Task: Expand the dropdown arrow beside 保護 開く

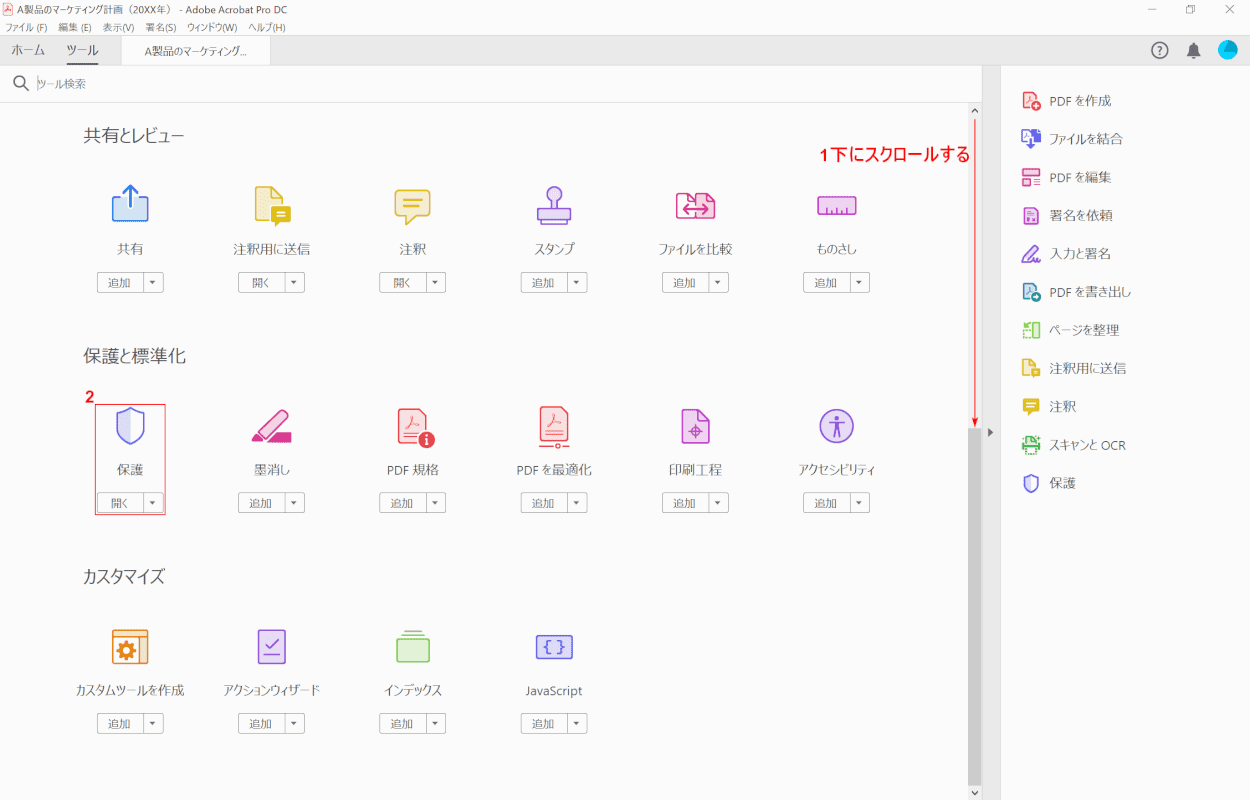Action: [153, 503]
